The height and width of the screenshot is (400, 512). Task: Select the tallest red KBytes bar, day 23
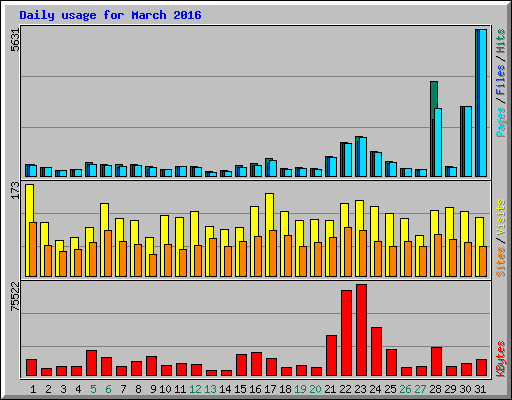361,330
